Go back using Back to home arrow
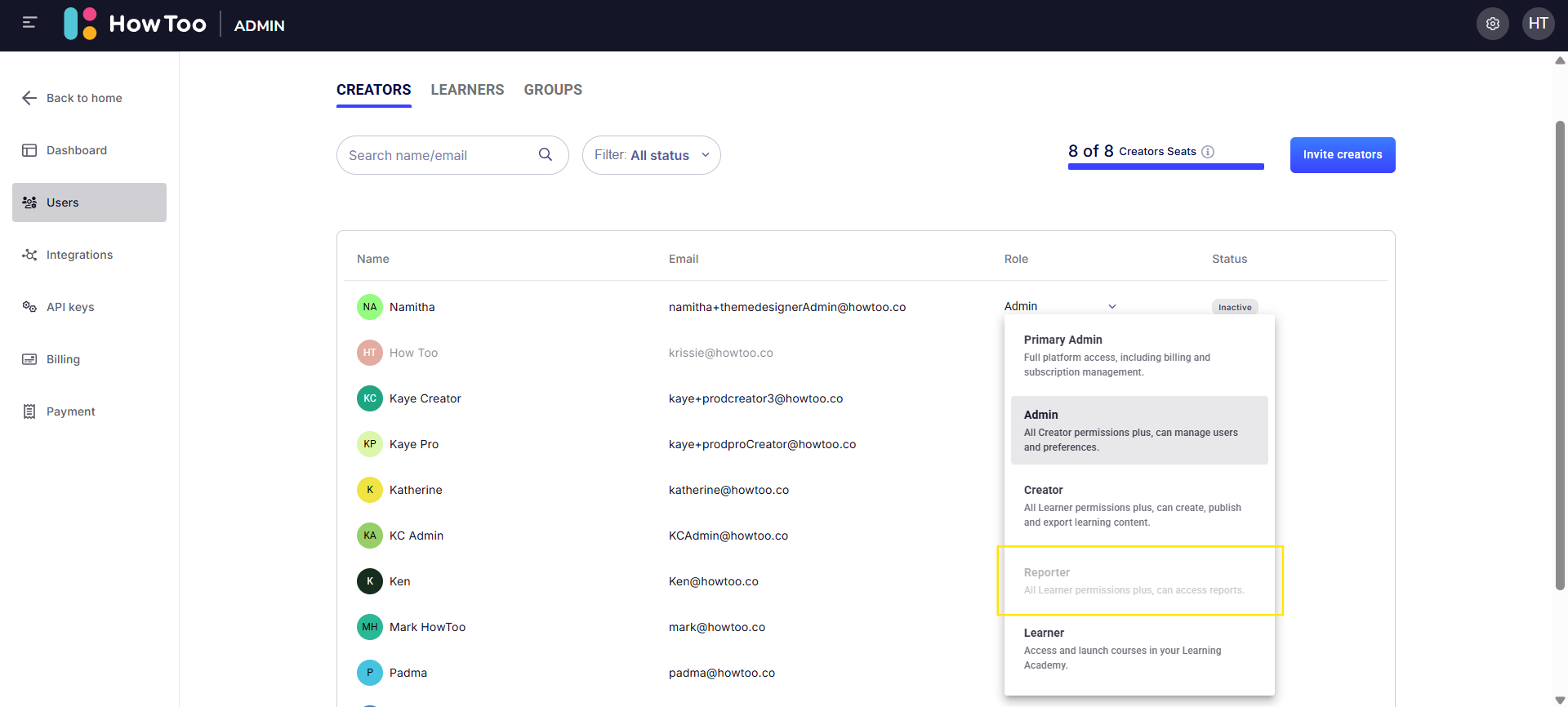This screenshot has height=707, width=1568. pos(29,98)
